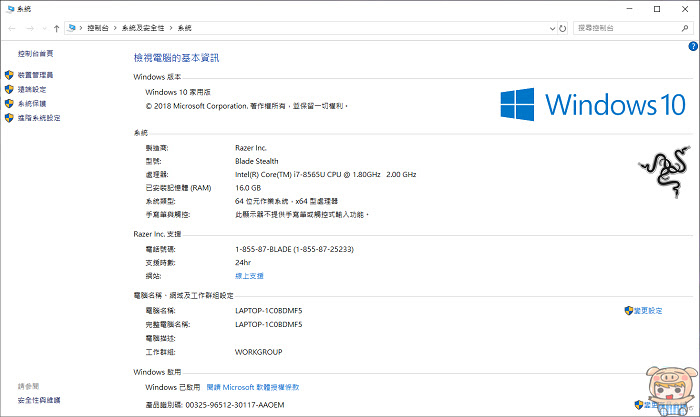Click 'Windows 已啟用' activation status
The image size is (700, 417).
(x=173, y=387)
